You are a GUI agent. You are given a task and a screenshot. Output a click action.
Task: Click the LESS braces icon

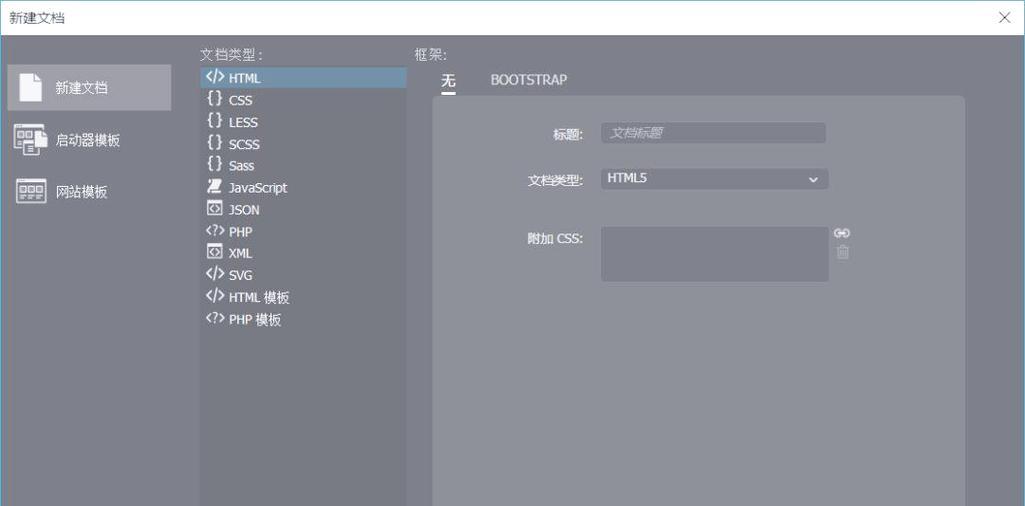coord(214,121)
